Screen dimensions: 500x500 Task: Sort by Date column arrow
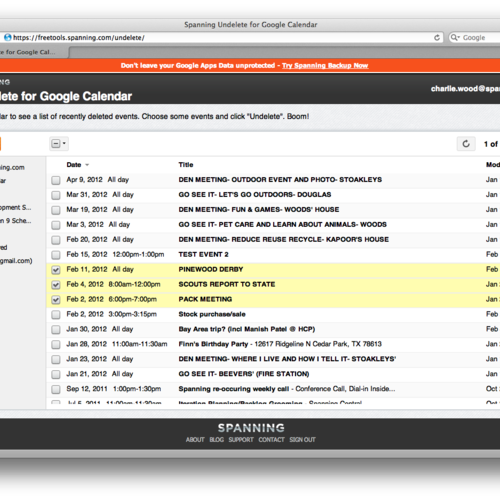87,165
